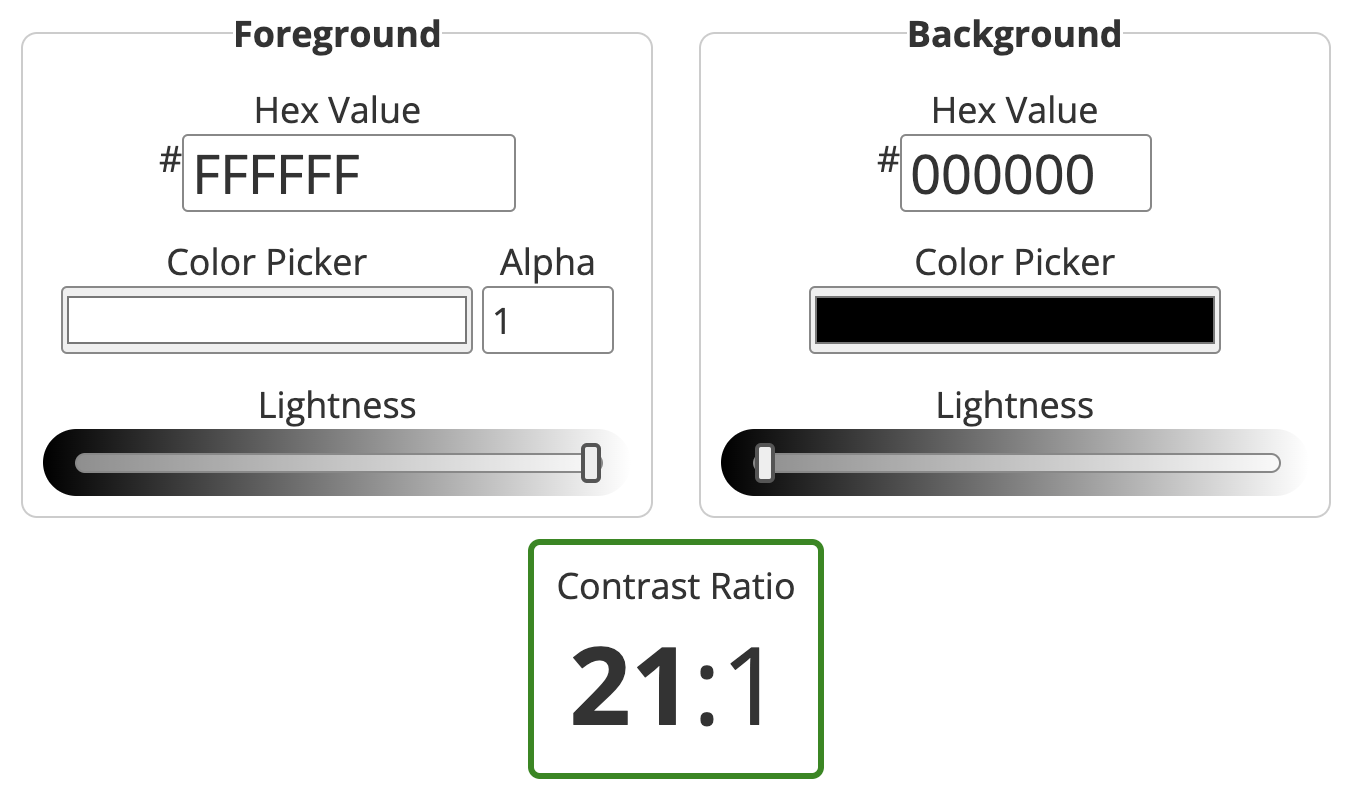Screen dimensions: 1354x798
Task: Click the Foreground Lightness slider handle
Action: pyautogui.click(x=591, y=462)
